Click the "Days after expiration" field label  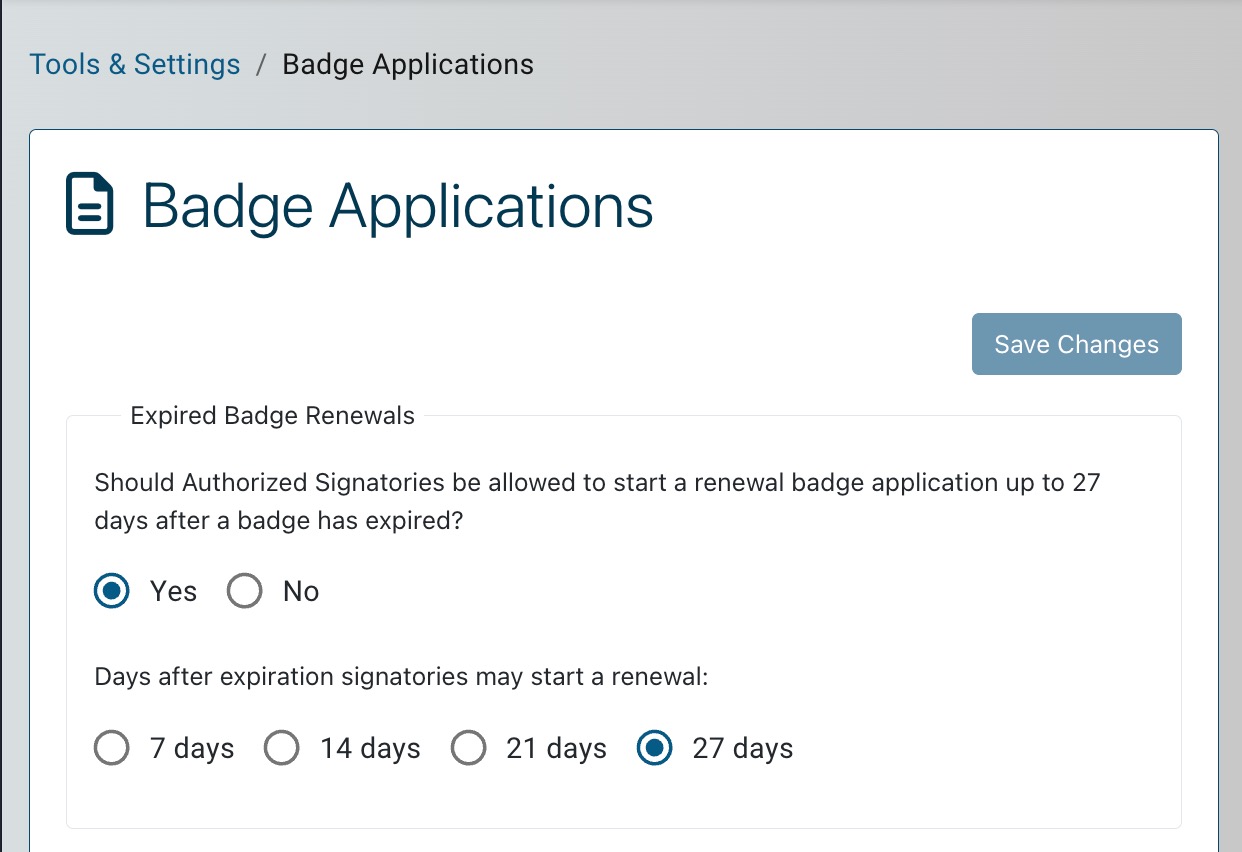click(x=401, y=677)
